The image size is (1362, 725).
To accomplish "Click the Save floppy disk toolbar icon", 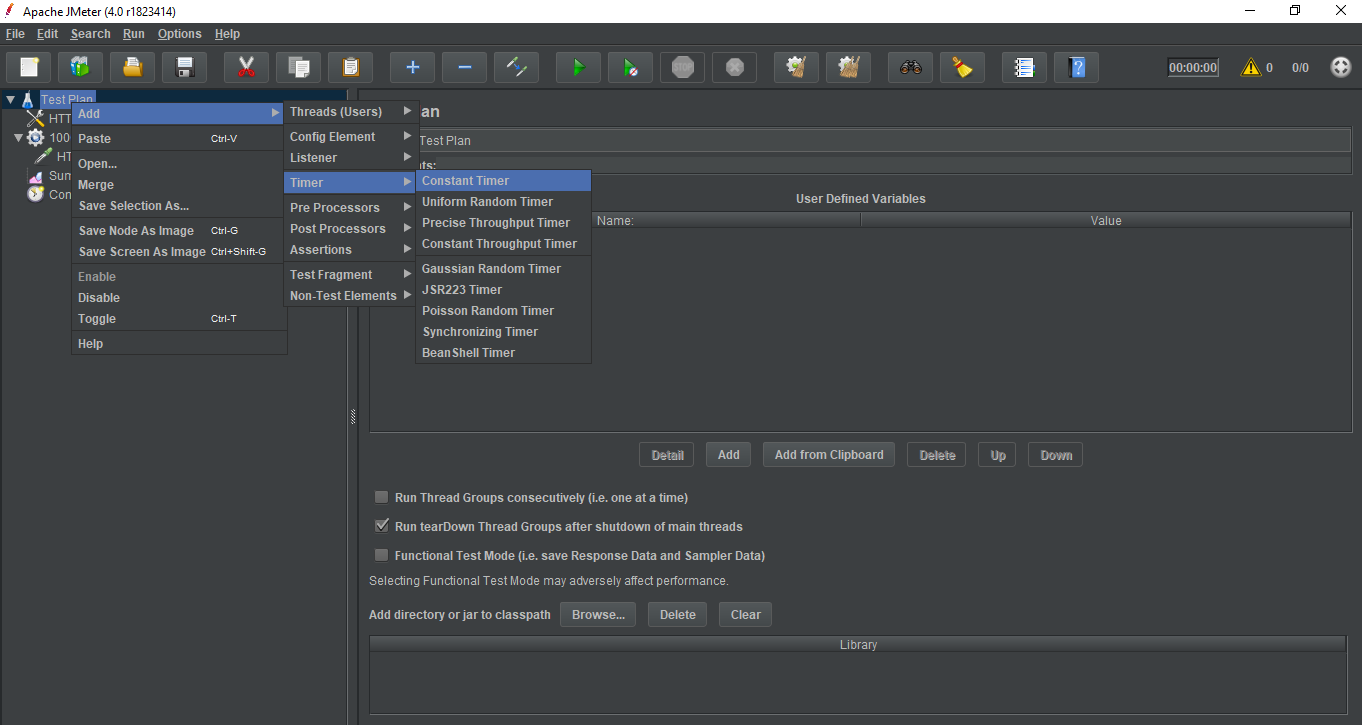I will (x=184, y=68).
